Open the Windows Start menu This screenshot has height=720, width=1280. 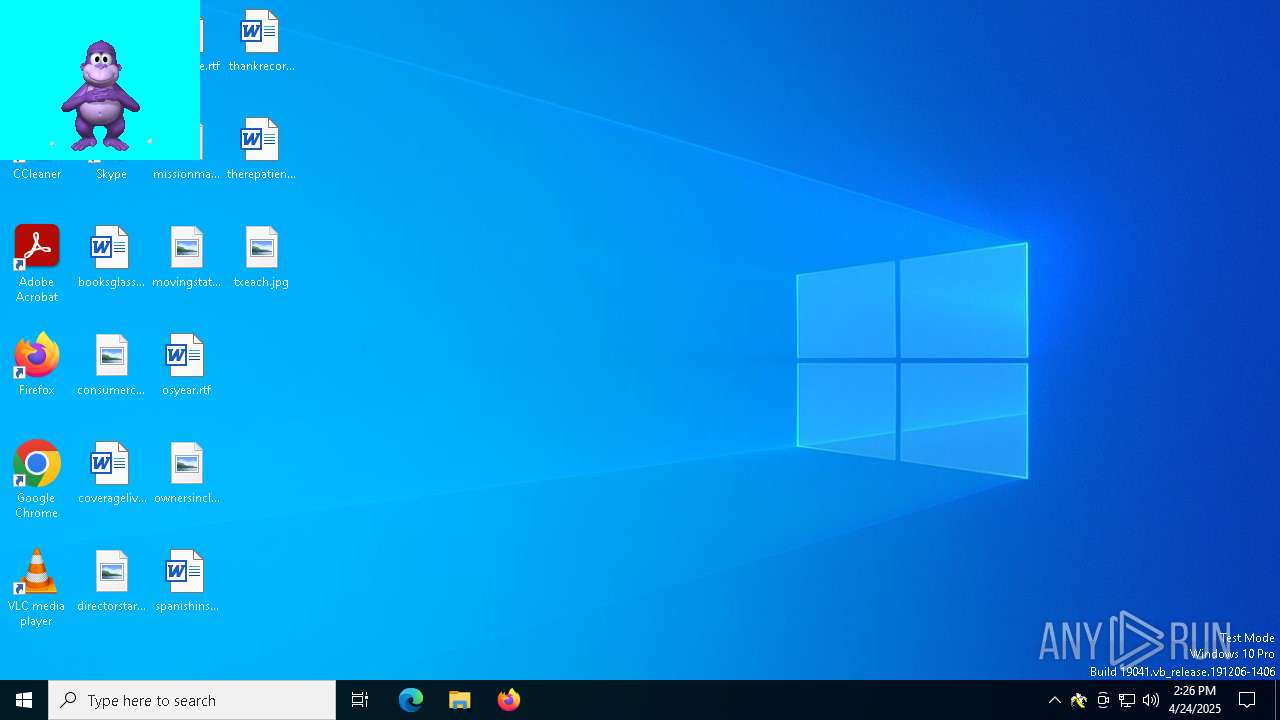24,700
